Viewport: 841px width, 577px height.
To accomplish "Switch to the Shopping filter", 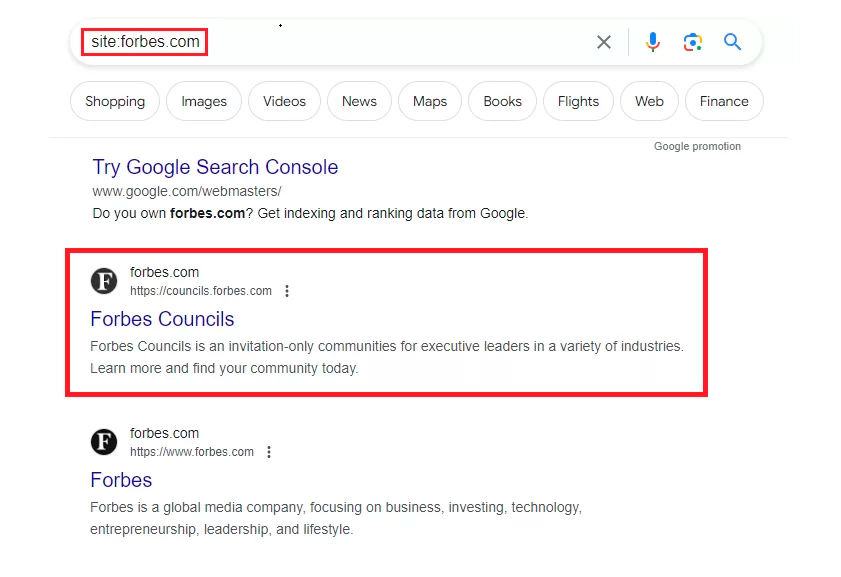I will (115, 101).
